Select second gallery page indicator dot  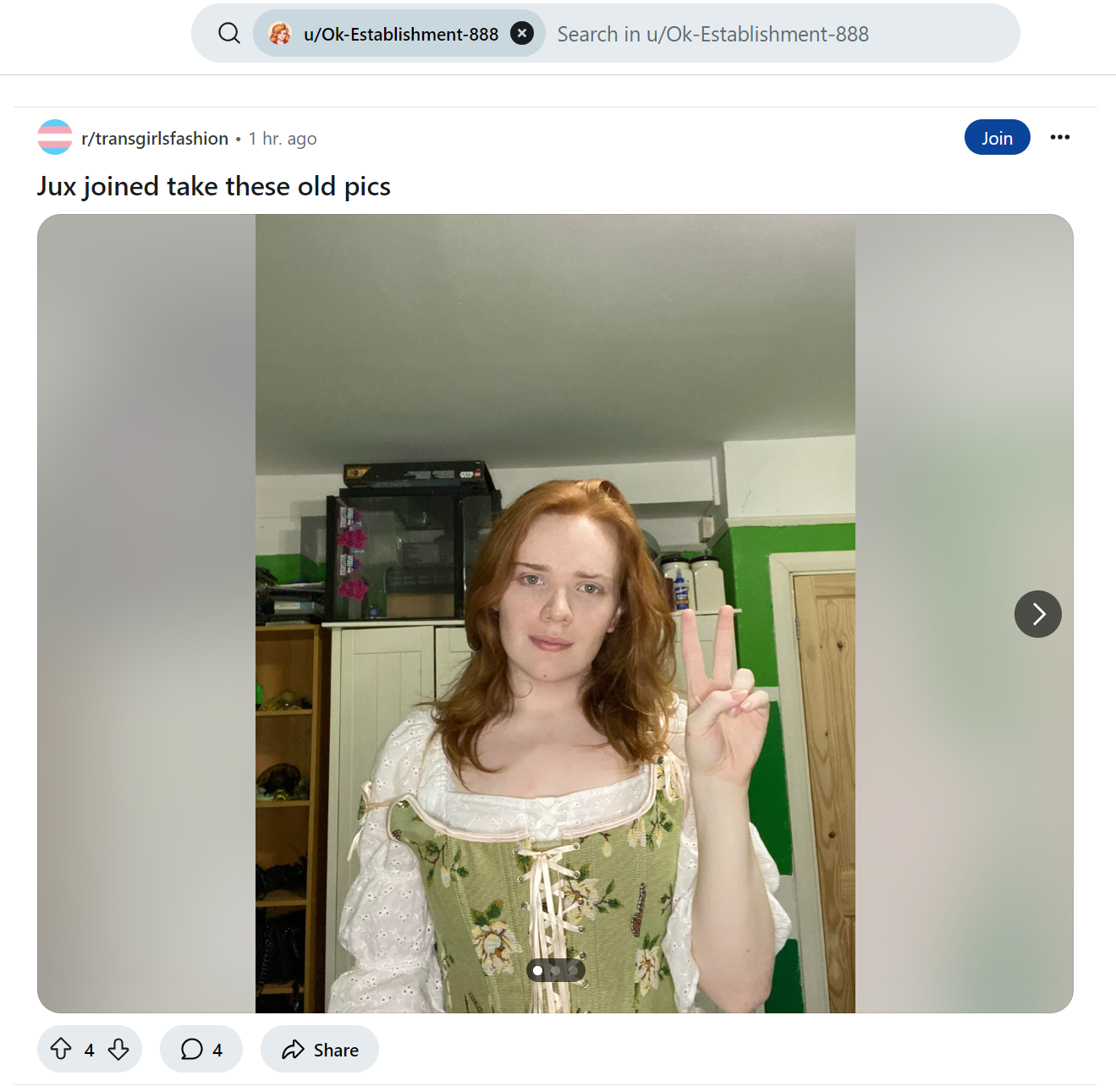coord(556,970)
